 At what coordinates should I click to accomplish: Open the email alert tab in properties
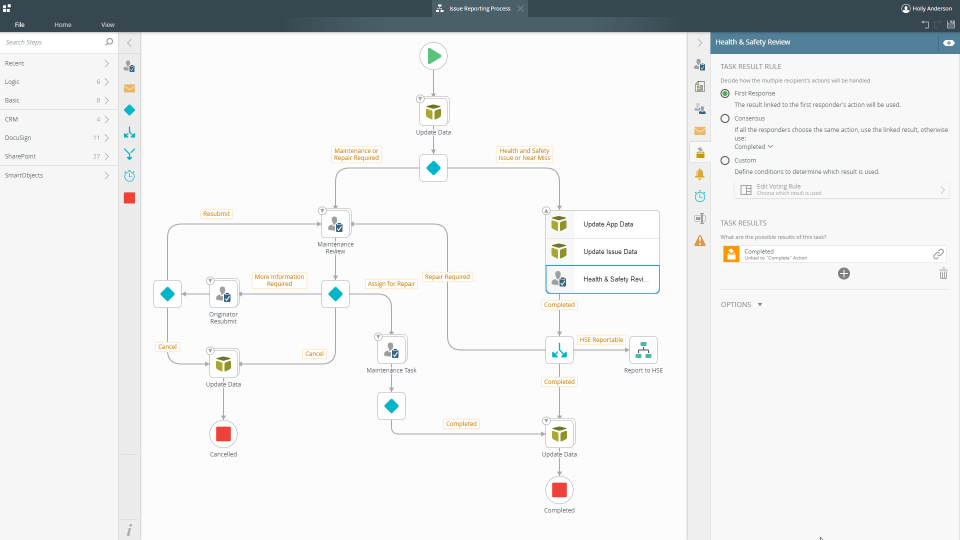pyautogui.click(x=700, y=130)
